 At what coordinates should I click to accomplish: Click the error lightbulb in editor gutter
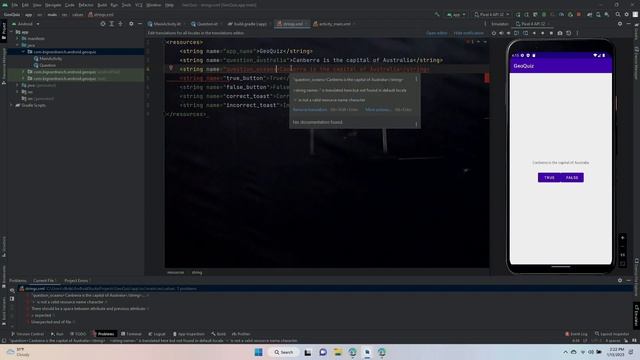pos(171,69)
